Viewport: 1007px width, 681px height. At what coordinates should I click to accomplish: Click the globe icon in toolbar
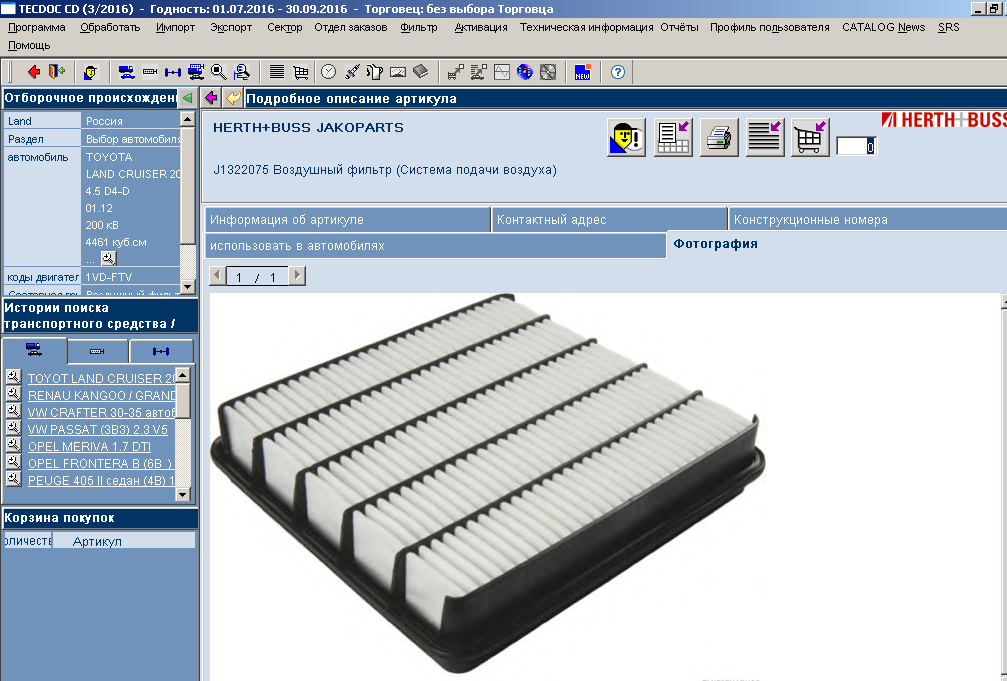point(525,72)
